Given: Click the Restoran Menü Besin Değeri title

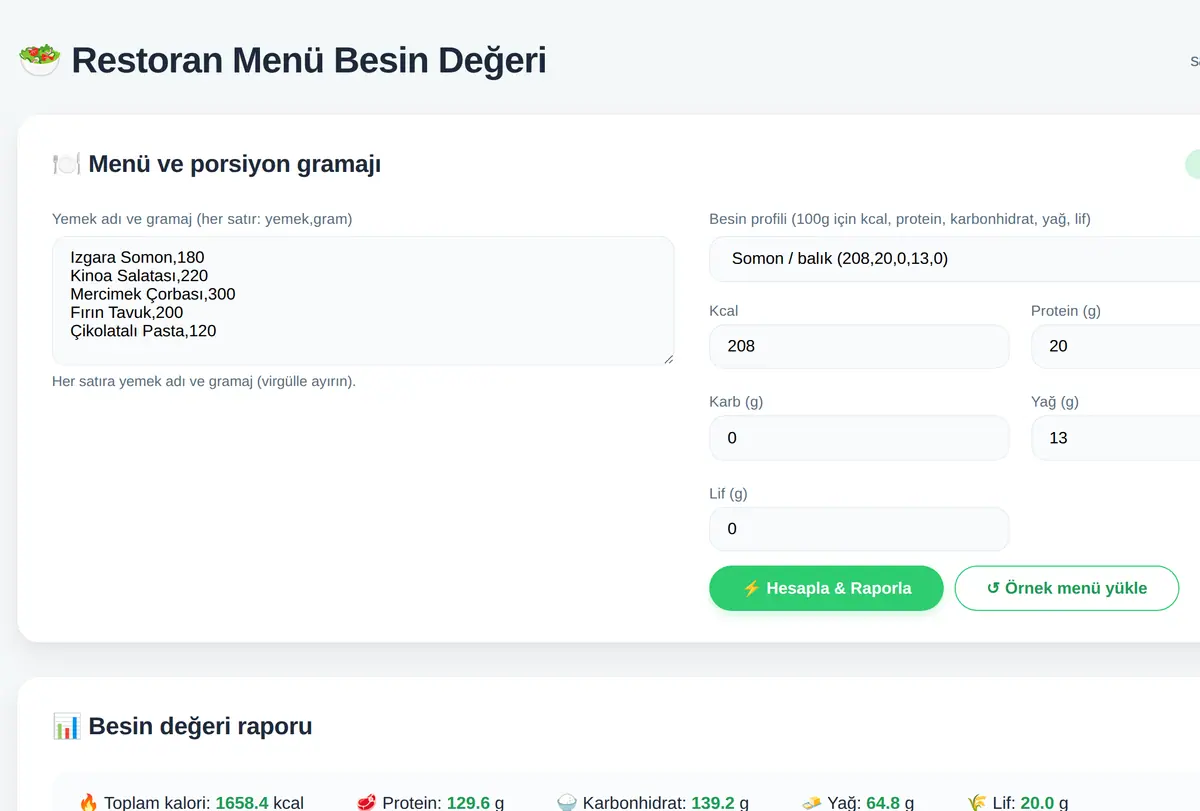Looking at the screenshot, I should [x=309, y=60].
